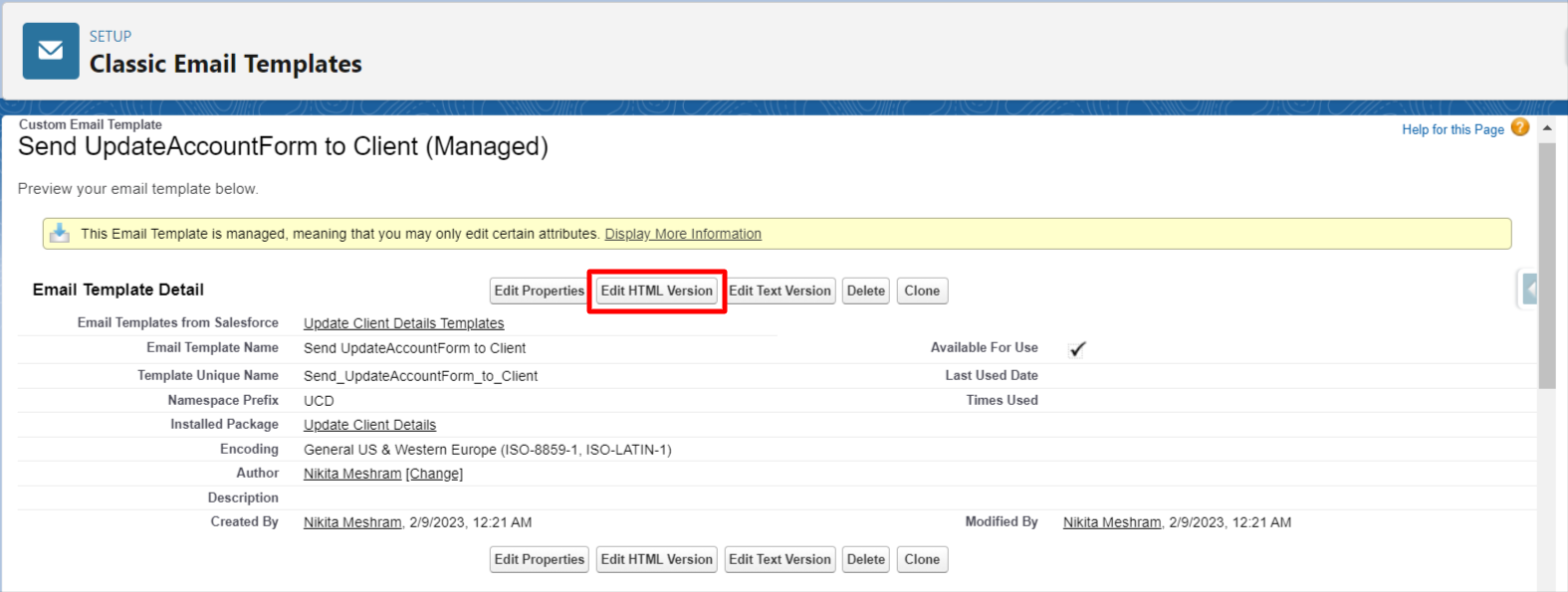The image size is (1568, 592).
Task: Open Nikita Meshram link in Modified By
Action: 1112,522
